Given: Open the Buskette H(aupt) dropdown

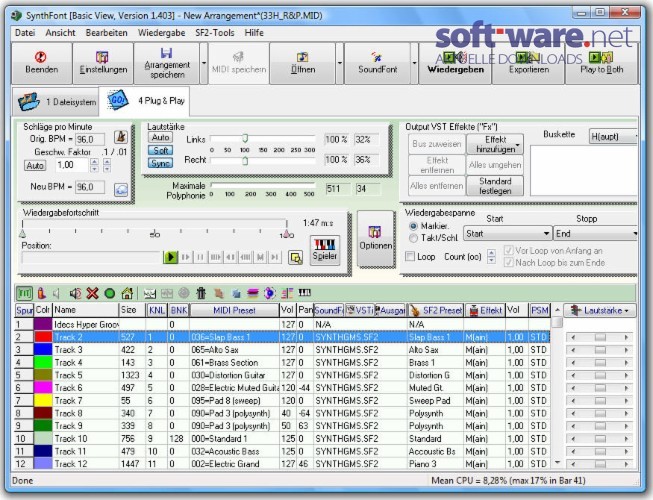Looking at the screenshot, I should (613, 137).
